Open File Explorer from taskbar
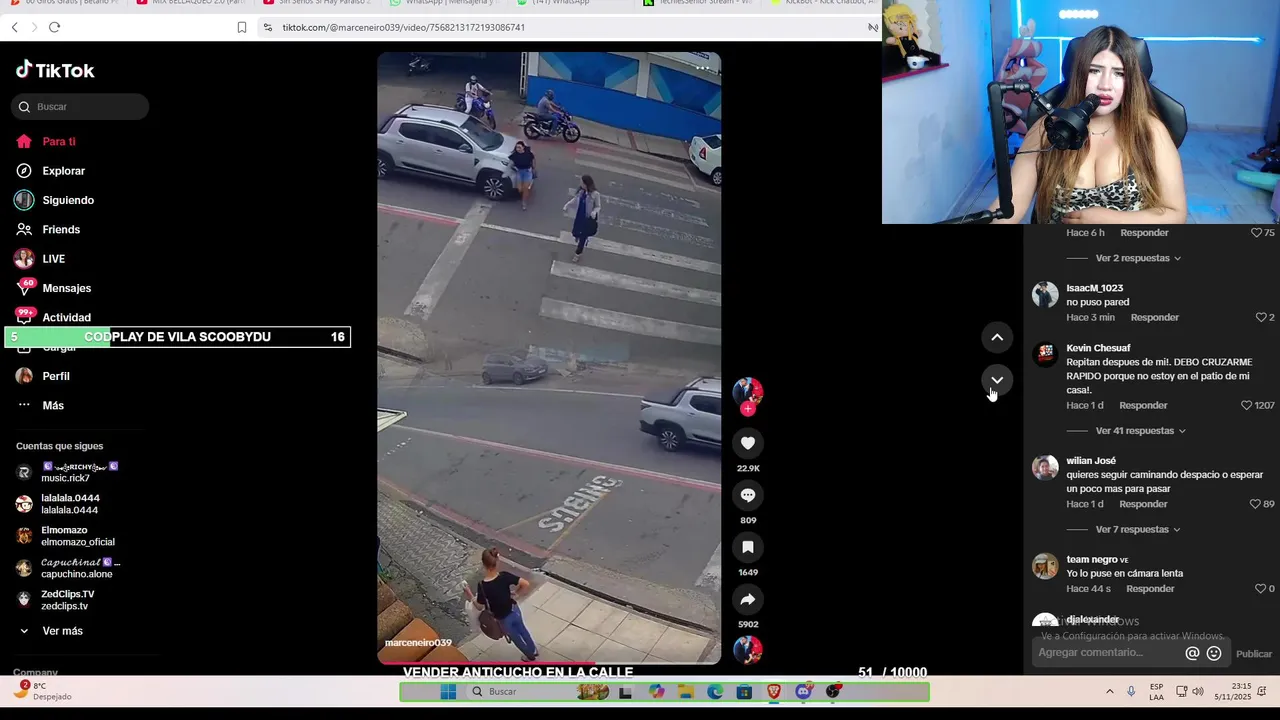Image resolution: width=1280 pixels, height=720 pixels. 686,692
